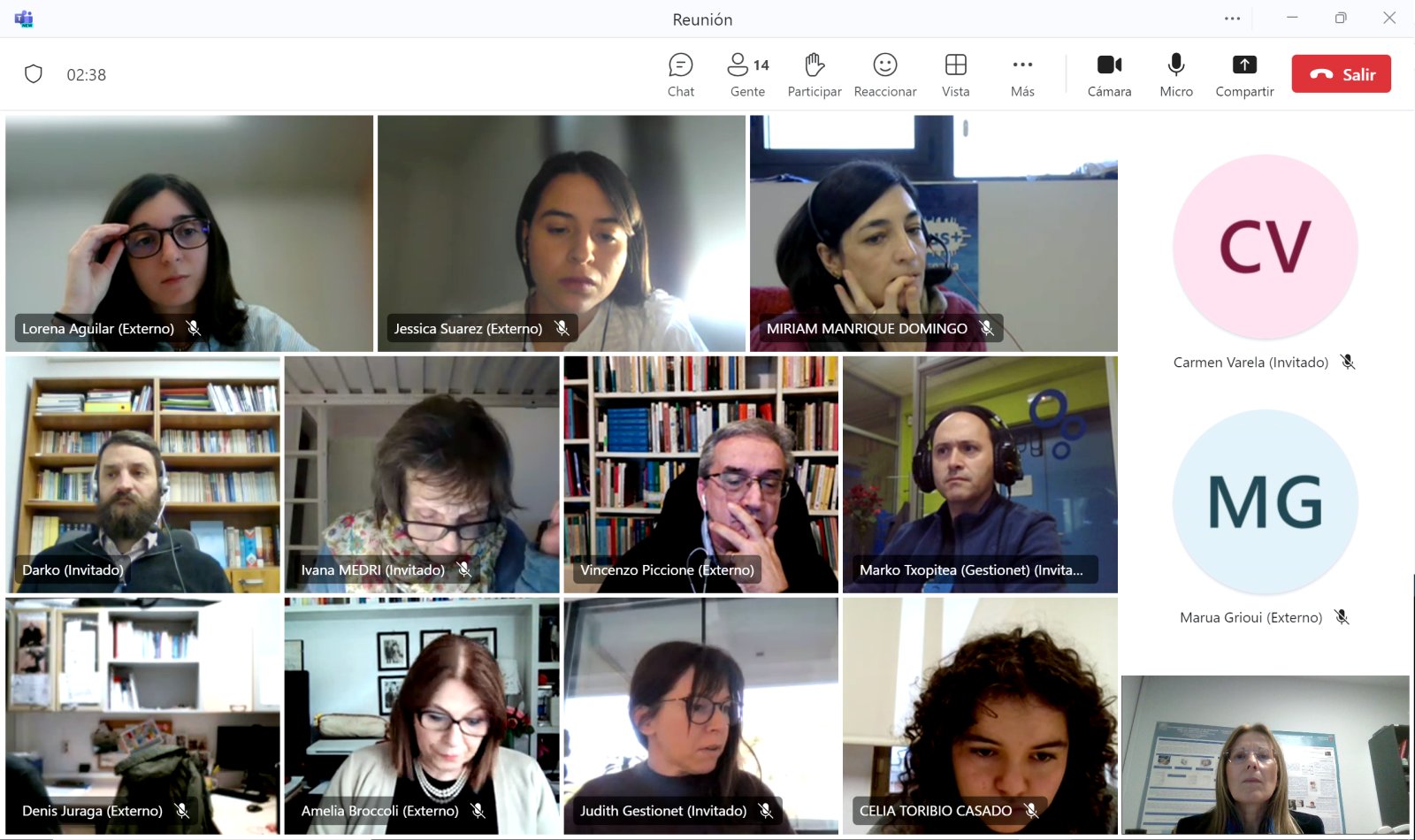This screenshot has height=840, width=1415.
Task: Click Marua Grioui's muted mic icon
Action: tap(1342, 617)
